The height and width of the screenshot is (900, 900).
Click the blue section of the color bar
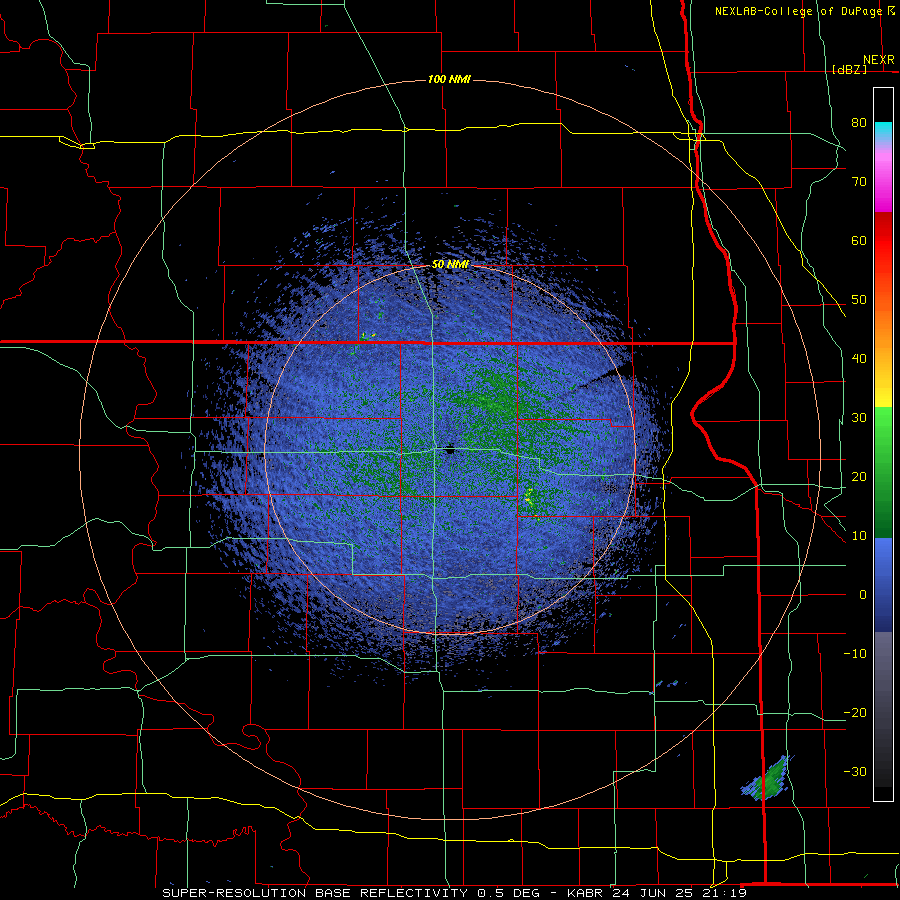(x=883, y=584)
